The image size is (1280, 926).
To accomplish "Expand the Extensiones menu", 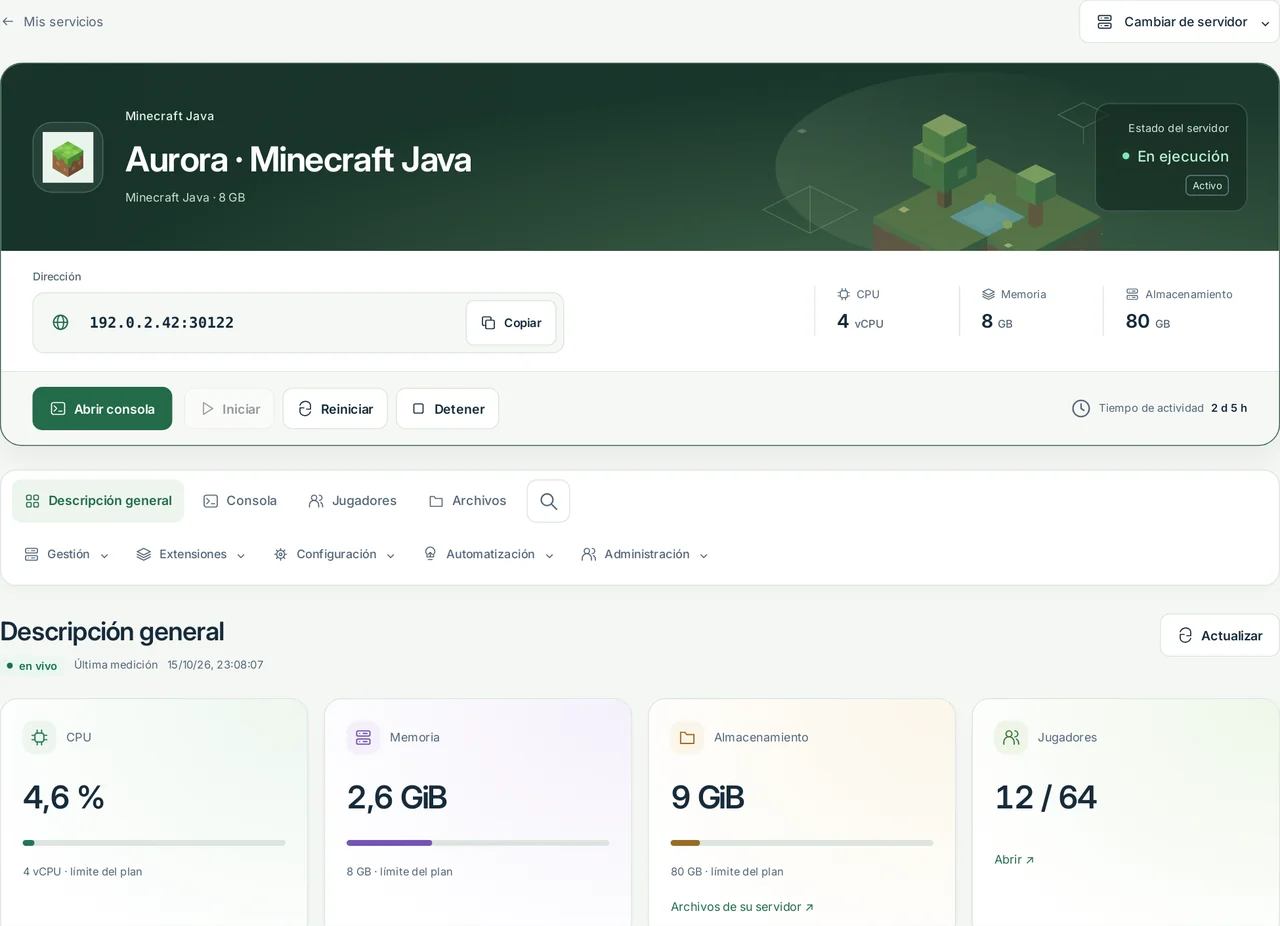I will click(x=191, y=554).
